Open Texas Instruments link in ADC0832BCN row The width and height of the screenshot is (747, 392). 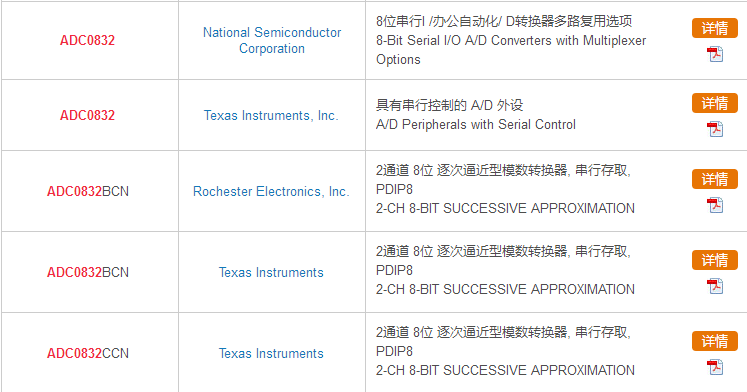point(271,272)
